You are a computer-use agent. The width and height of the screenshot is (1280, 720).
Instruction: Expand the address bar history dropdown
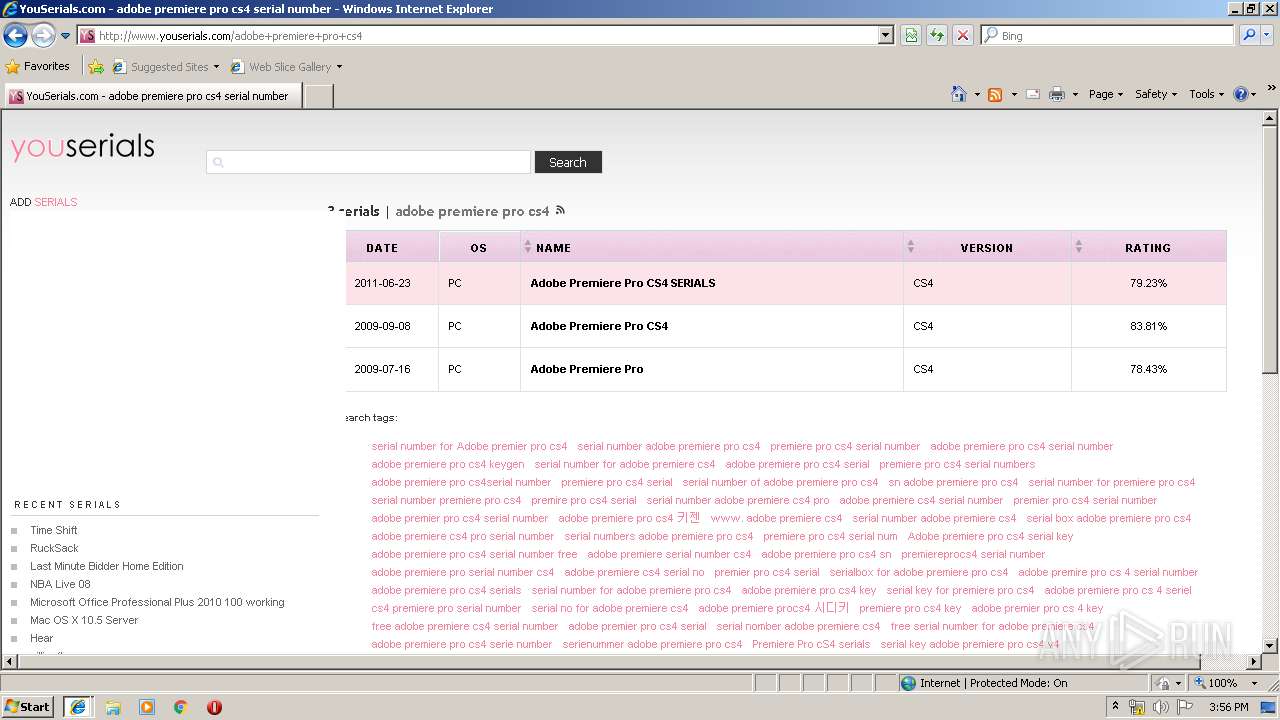pyautogui.click(x=886, y=35)
